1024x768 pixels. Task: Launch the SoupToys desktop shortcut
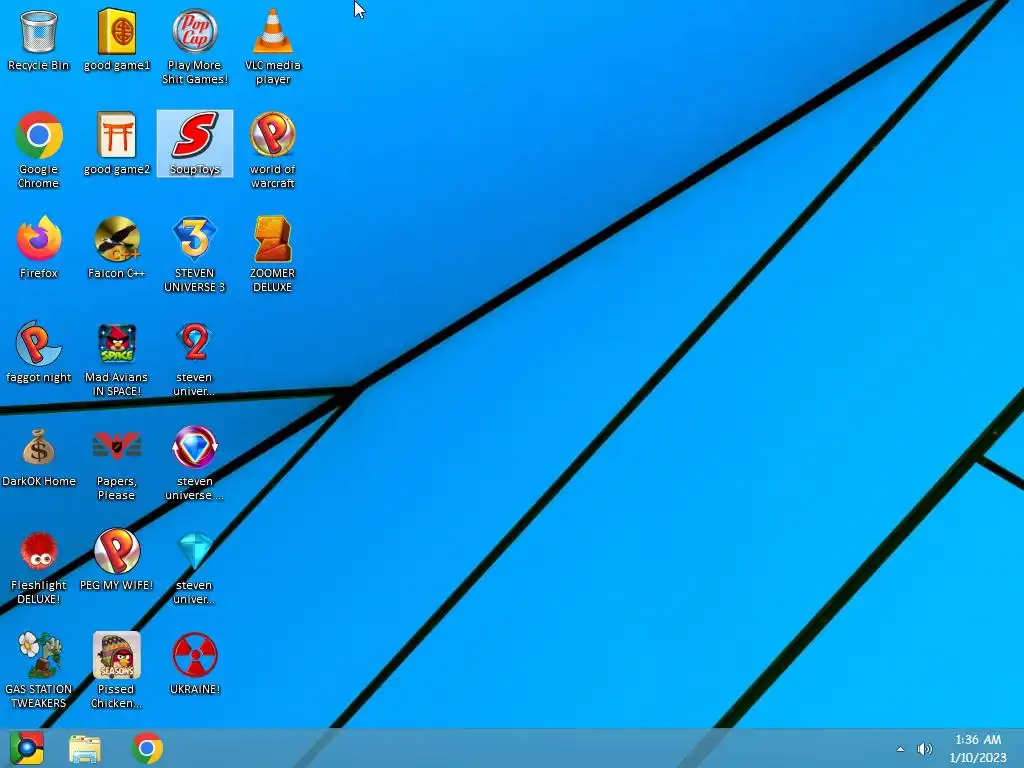(x=195, y=144)
